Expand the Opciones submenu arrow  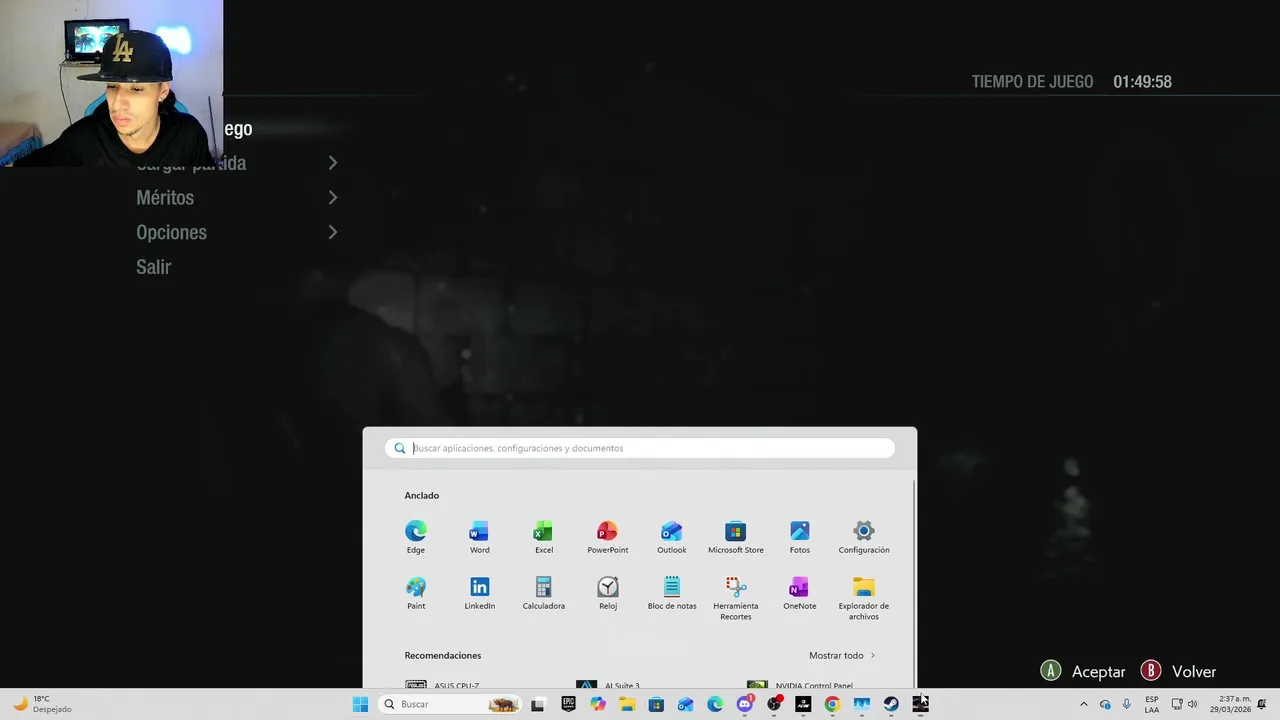click(333, 232)
